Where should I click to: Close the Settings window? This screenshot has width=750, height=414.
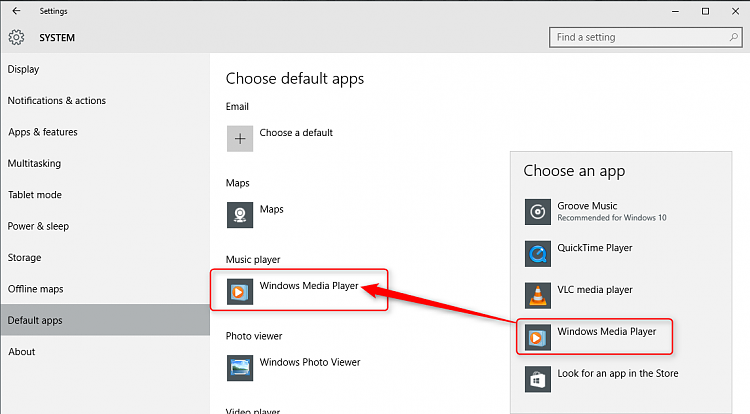pos(736,11)
